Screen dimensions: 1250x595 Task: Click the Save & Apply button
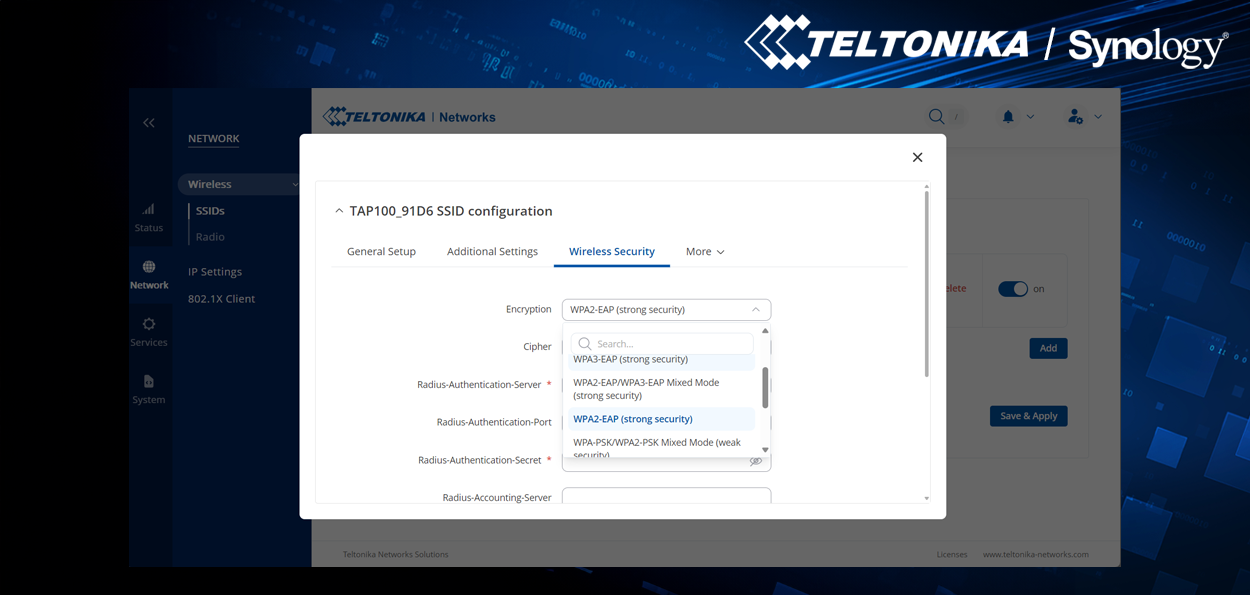pos(1028,416)
